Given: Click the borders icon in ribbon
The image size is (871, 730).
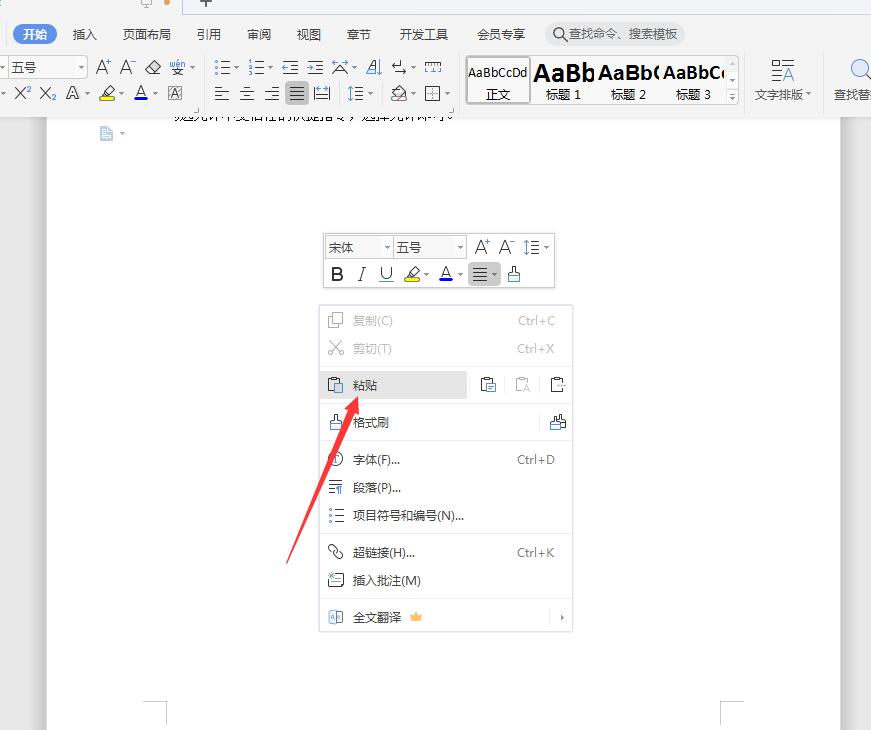Looking at the screenshot, I should point(432,93).
